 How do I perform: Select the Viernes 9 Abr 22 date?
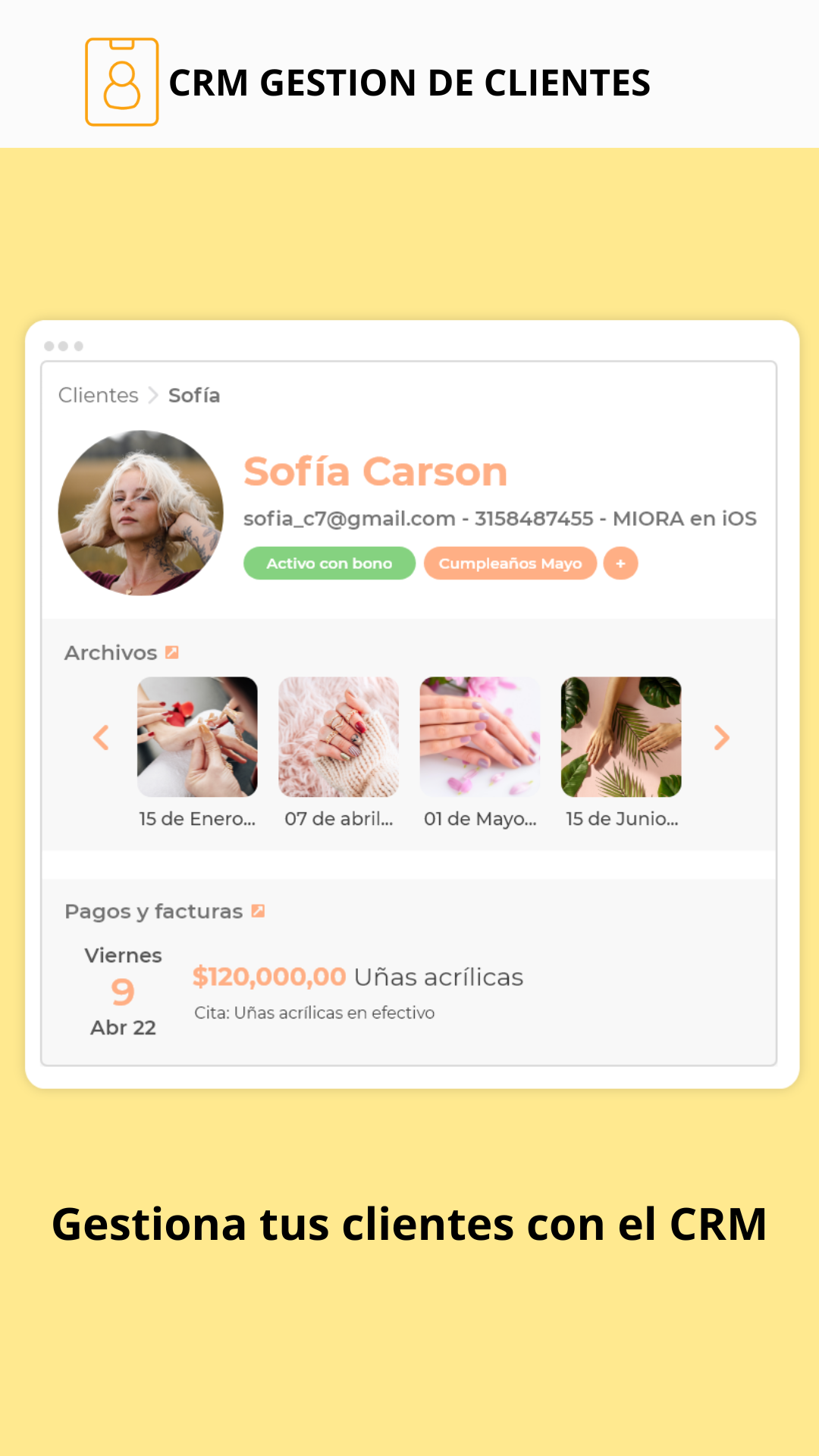point(123,991)
